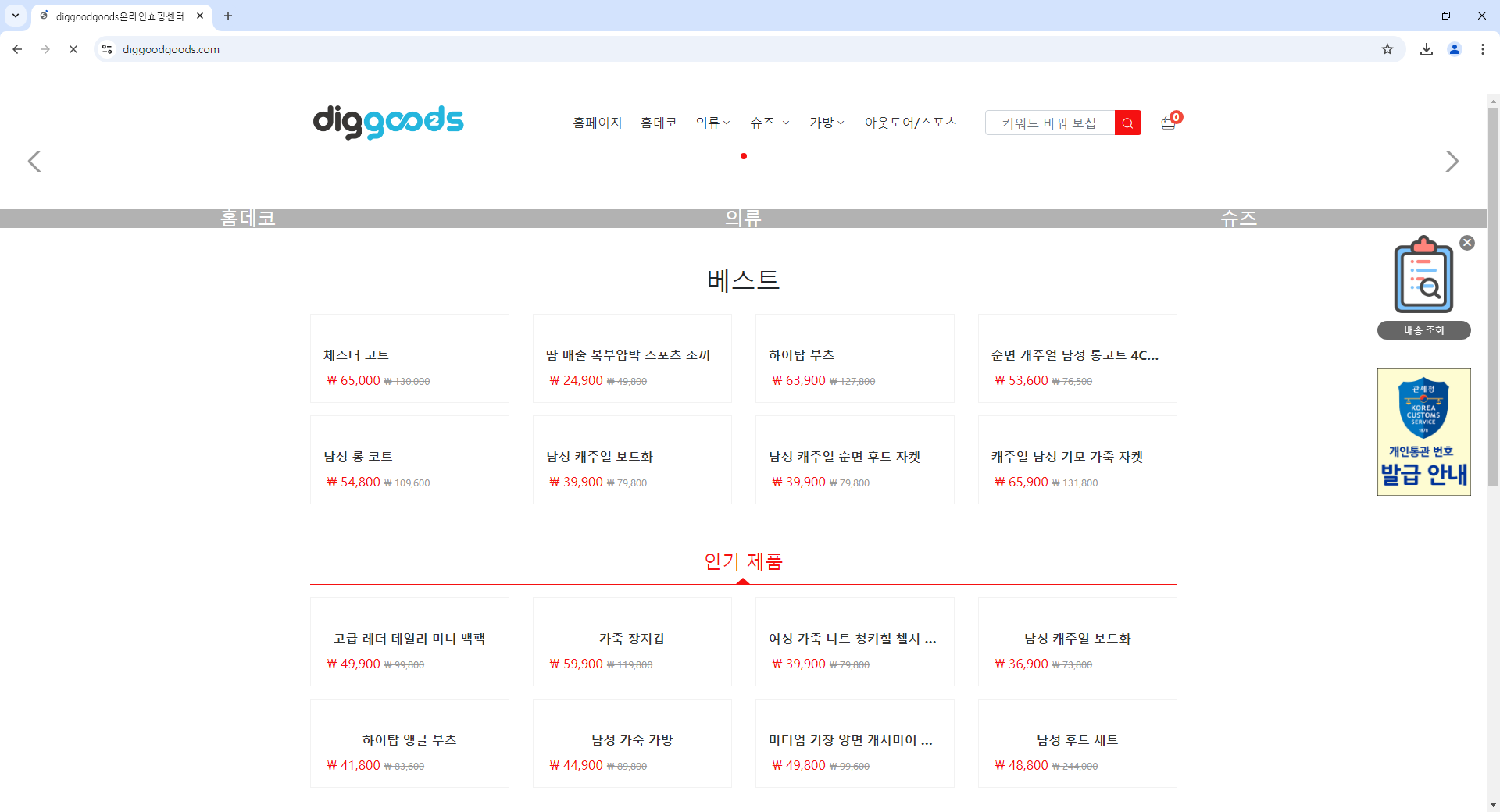
Task: Select the 의류 category banner
Action: [743, 218]
